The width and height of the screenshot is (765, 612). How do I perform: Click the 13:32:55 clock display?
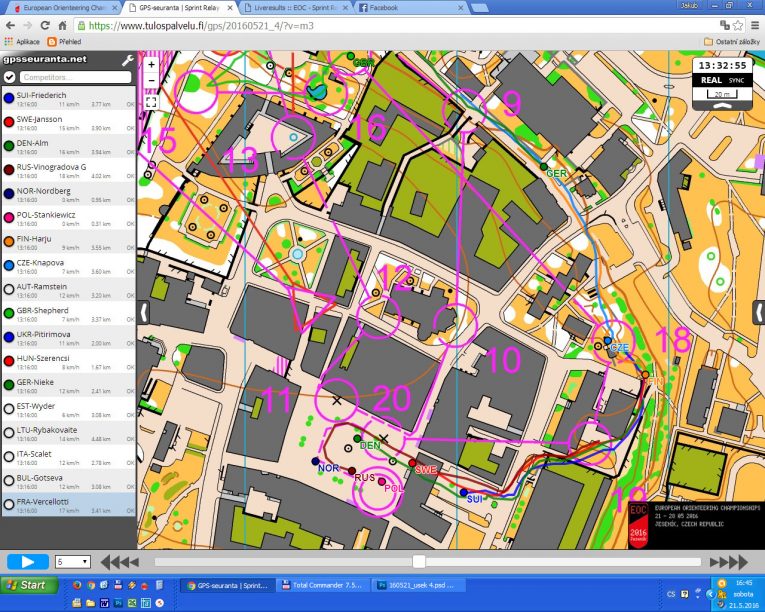(722, 65)
